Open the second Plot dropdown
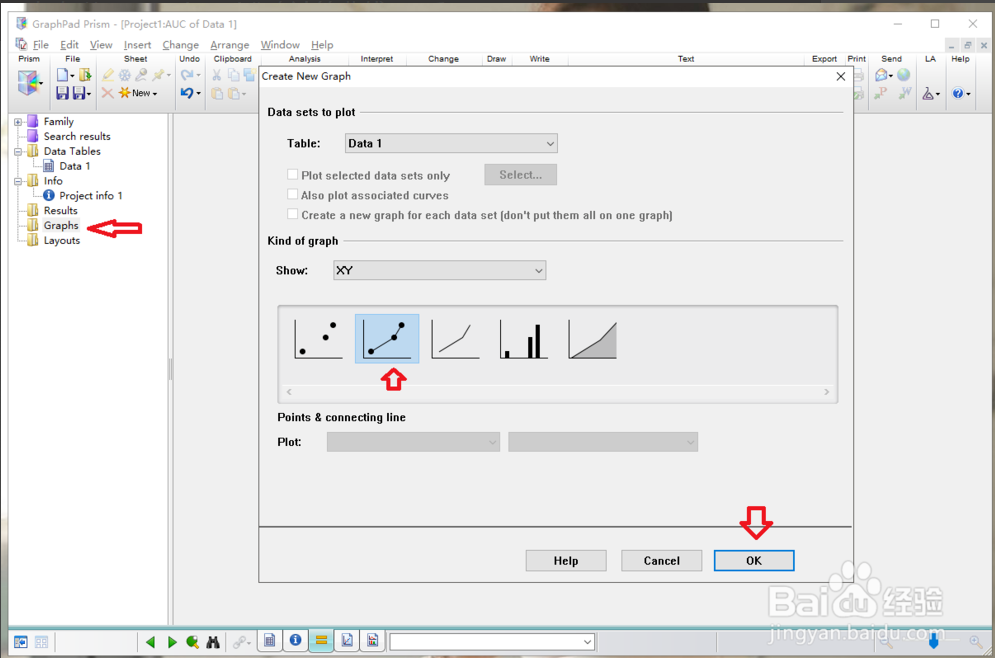Screen dimensions: 995x658 (x=603, y=442)
